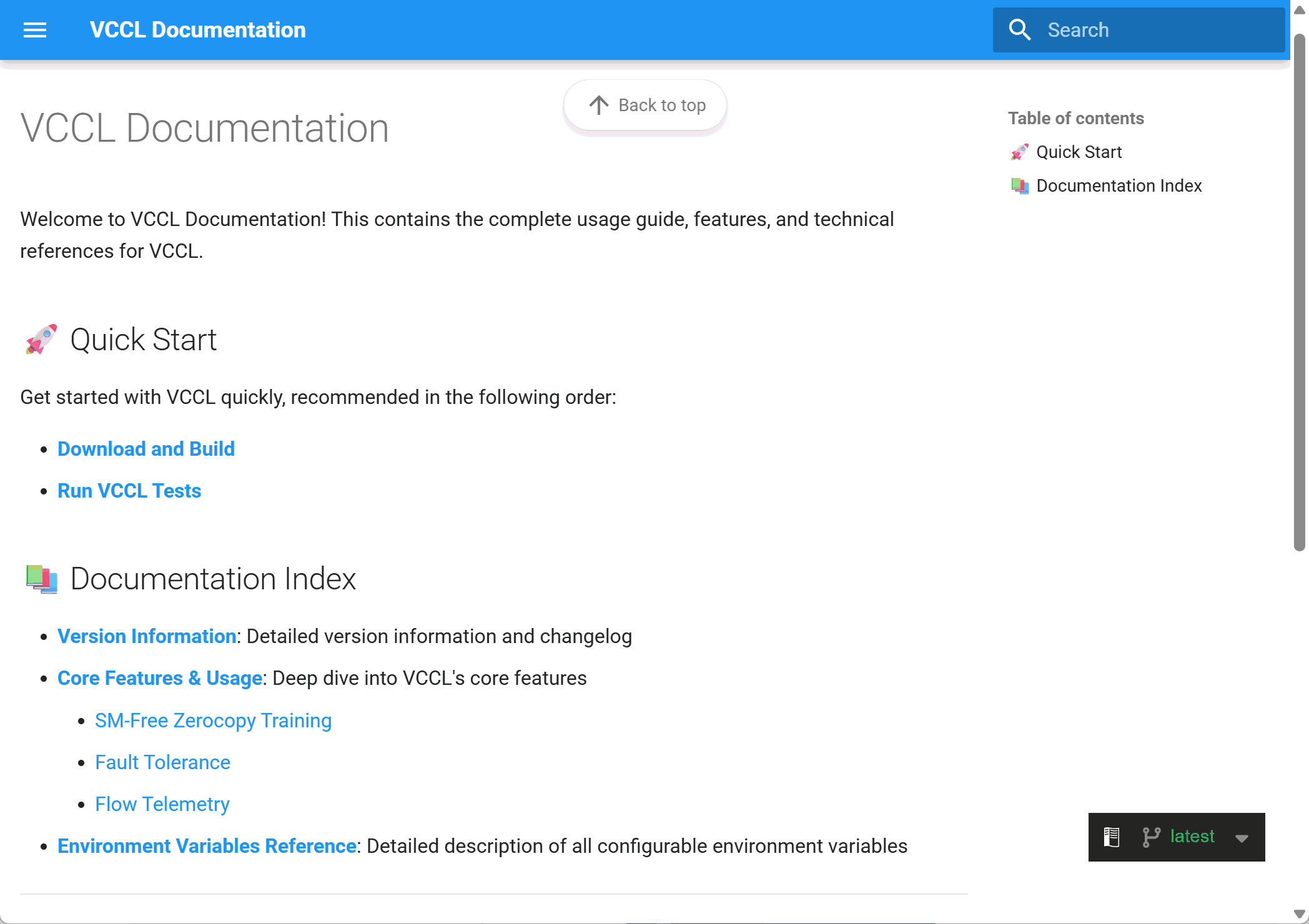Expand the latest version dropdown arrow

pos(1242,838)
